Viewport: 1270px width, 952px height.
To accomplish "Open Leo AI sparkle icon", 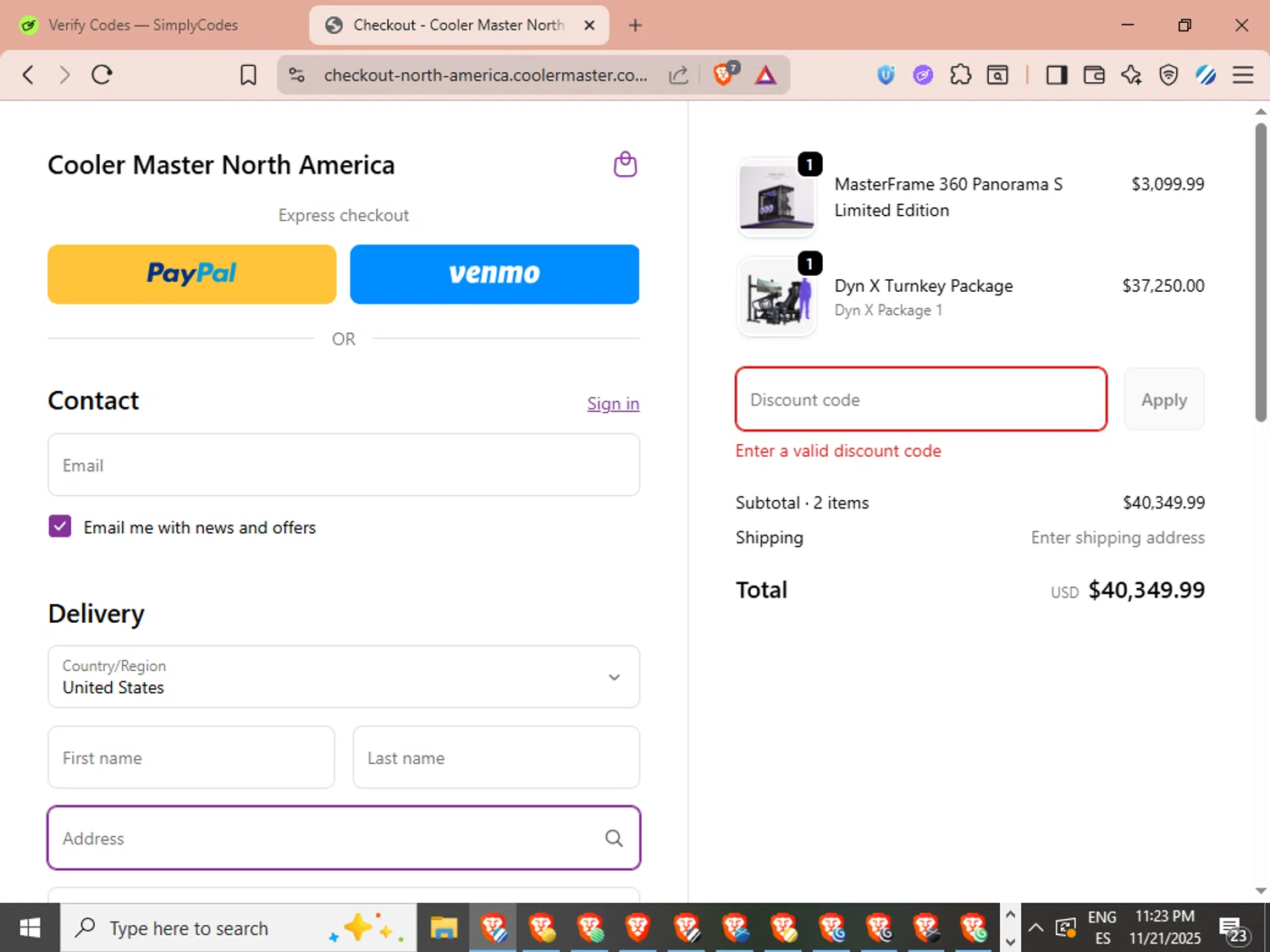I will (1131, 75).
